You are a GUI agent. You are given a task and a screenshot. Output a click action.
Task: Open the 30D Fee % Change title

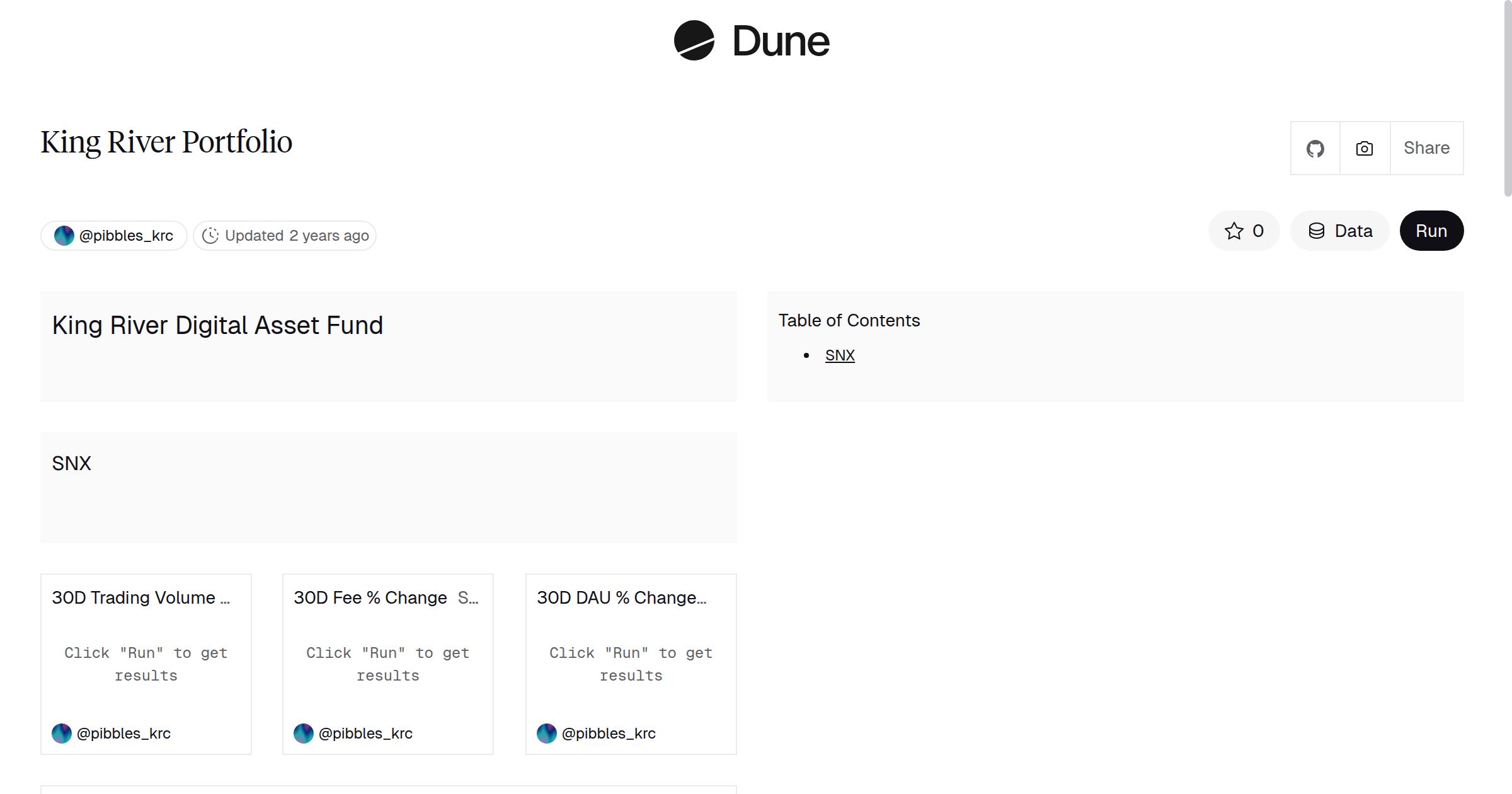370,597
